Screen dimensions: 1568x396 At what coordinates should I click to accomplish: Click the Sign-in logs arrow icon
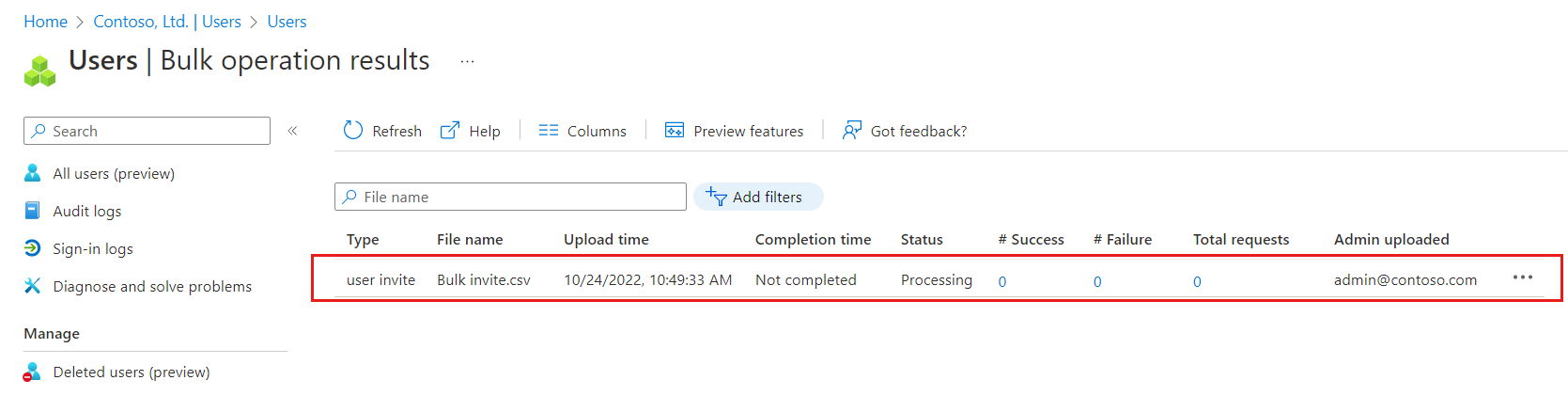click(x=32, y=248)
